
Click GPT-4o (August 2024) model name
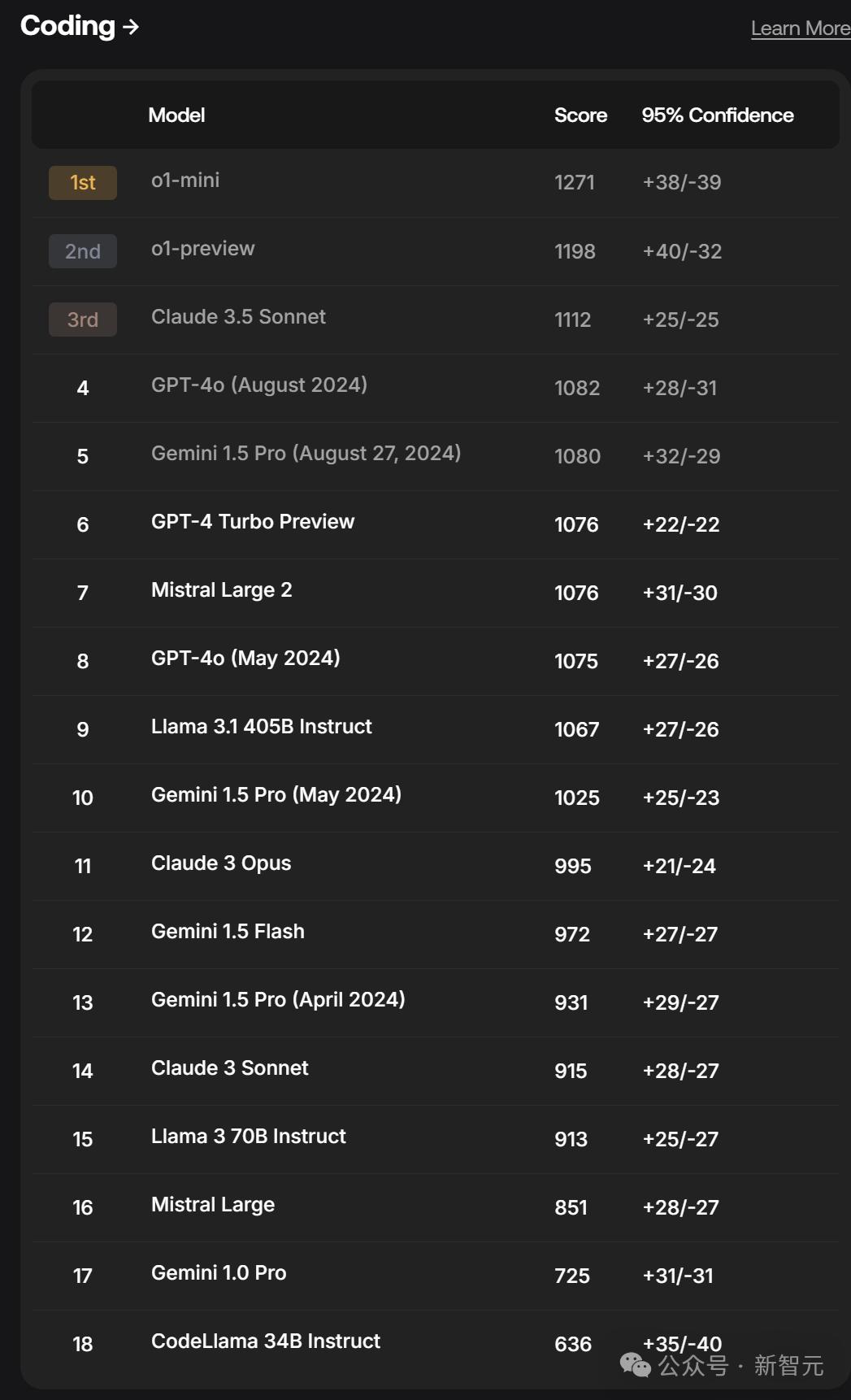[x=259, y=385]
